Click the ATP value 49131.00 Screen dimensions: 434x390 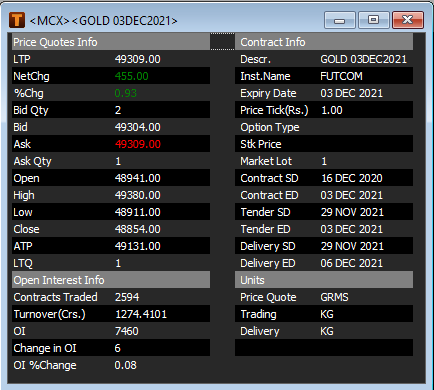pos(138,246)
